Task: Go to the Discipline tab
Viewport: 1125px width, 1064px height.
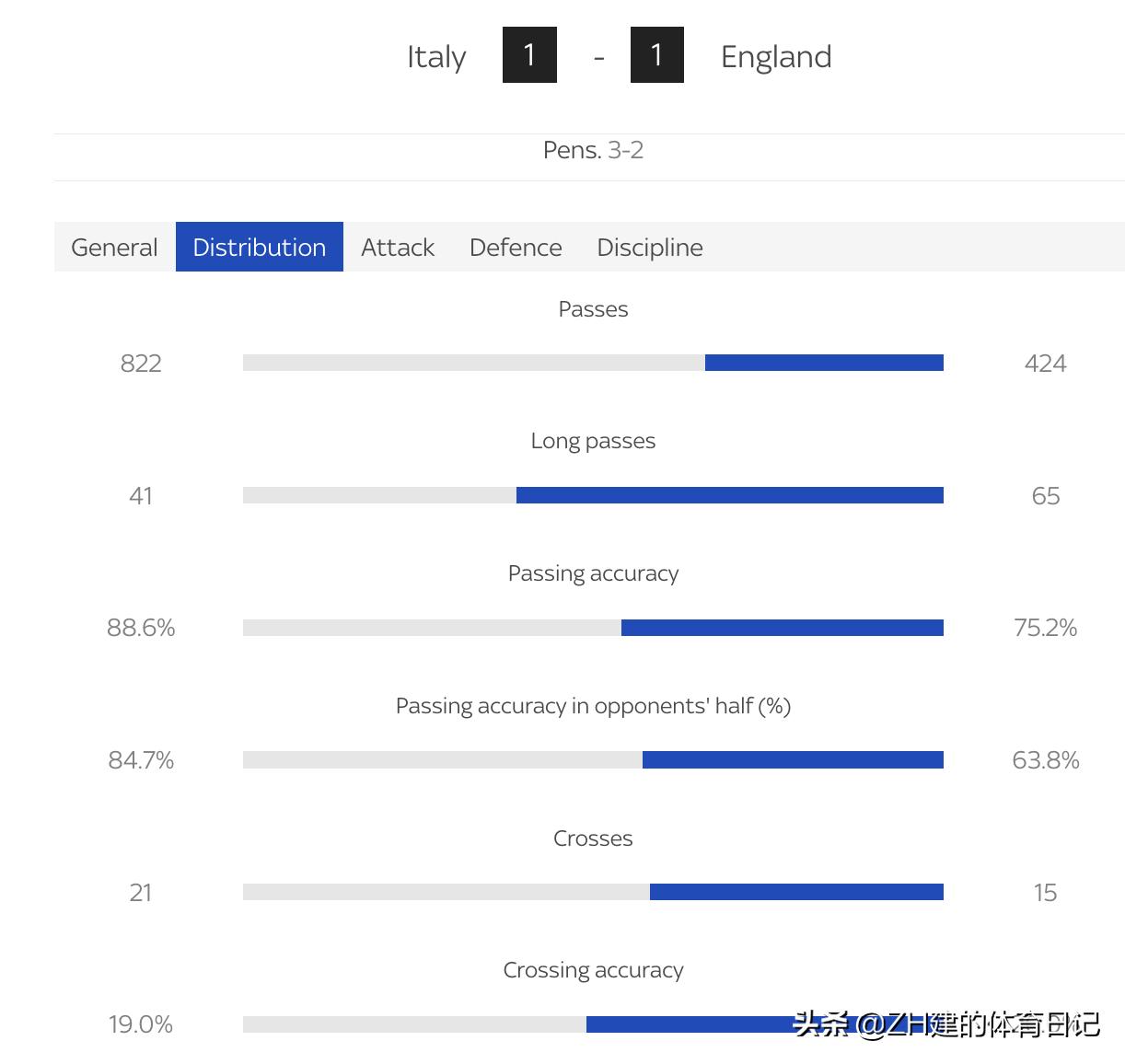Action: (650, 248)
